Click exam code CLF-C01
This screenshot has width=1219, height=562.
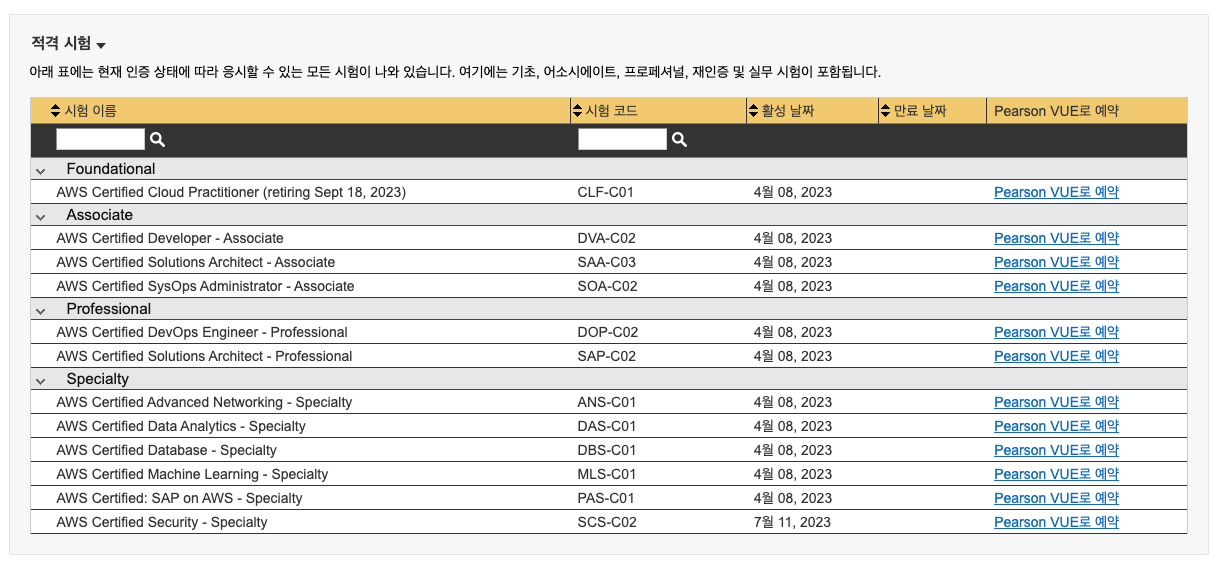click(x=606, y=192)
